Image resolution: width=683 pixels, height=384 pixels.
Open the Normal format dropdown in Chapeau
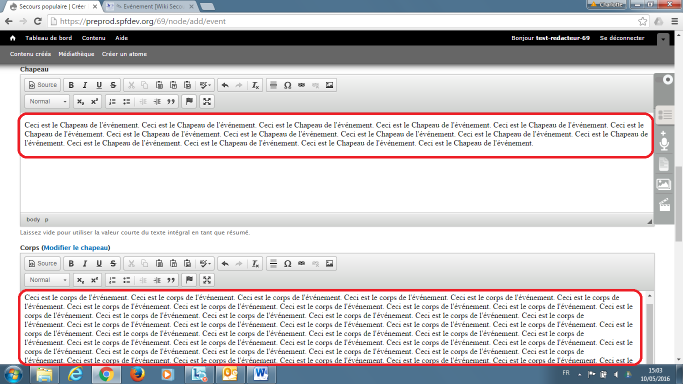click(47, 101)
